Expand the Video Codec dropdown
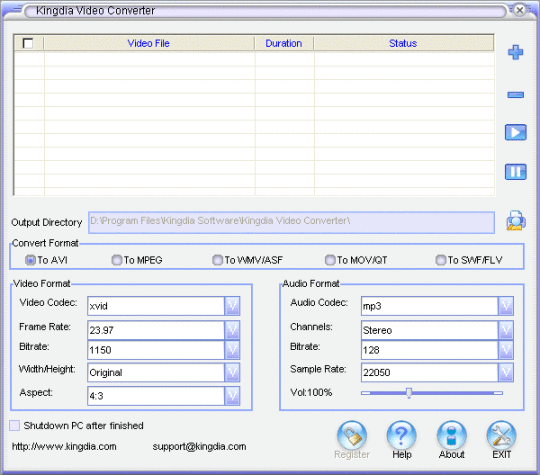540x475 pixels. click(x=232, y=306)
